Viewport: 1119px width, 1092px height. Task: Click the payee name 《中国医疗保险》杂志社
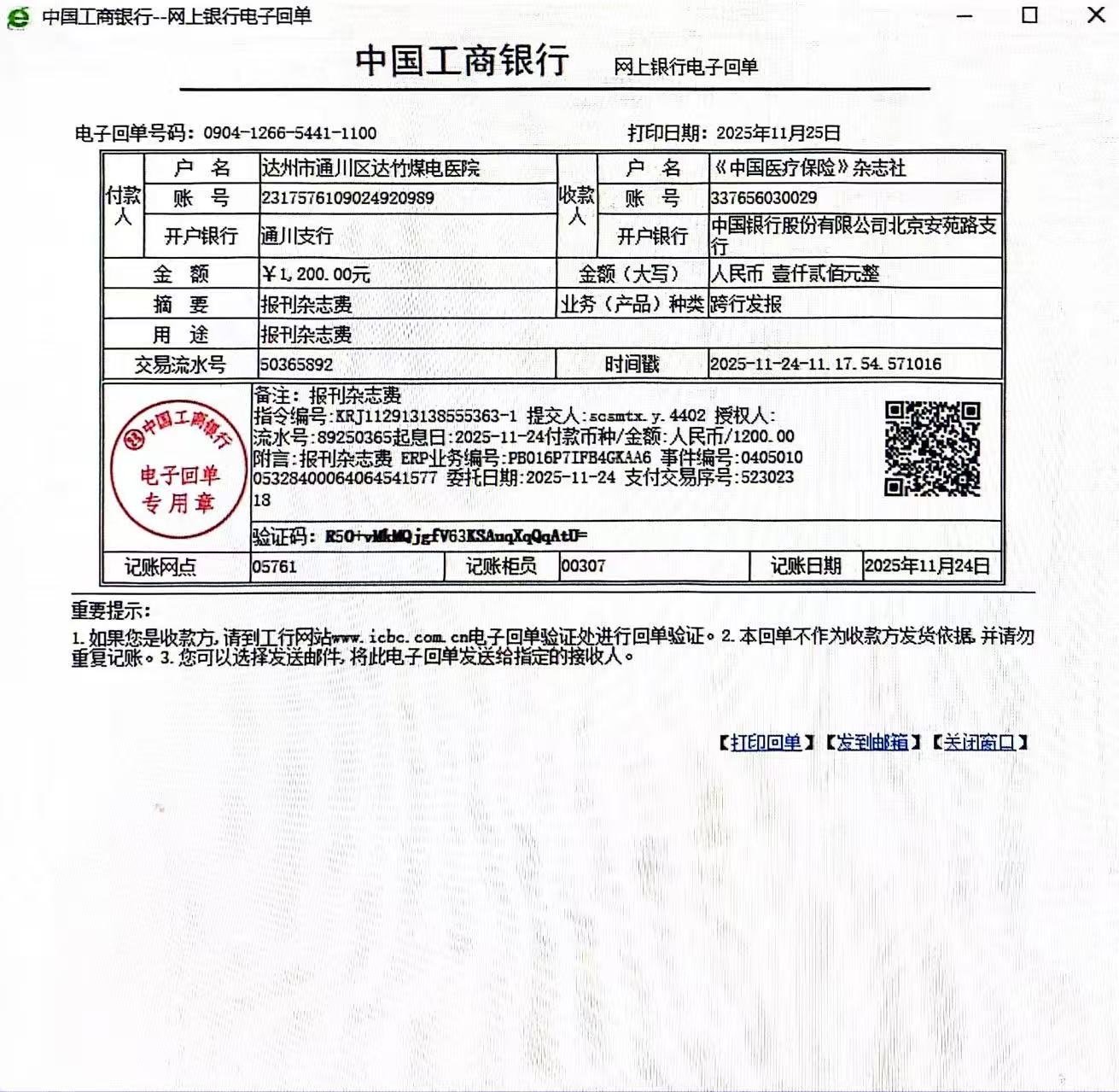tap(807, 168)
